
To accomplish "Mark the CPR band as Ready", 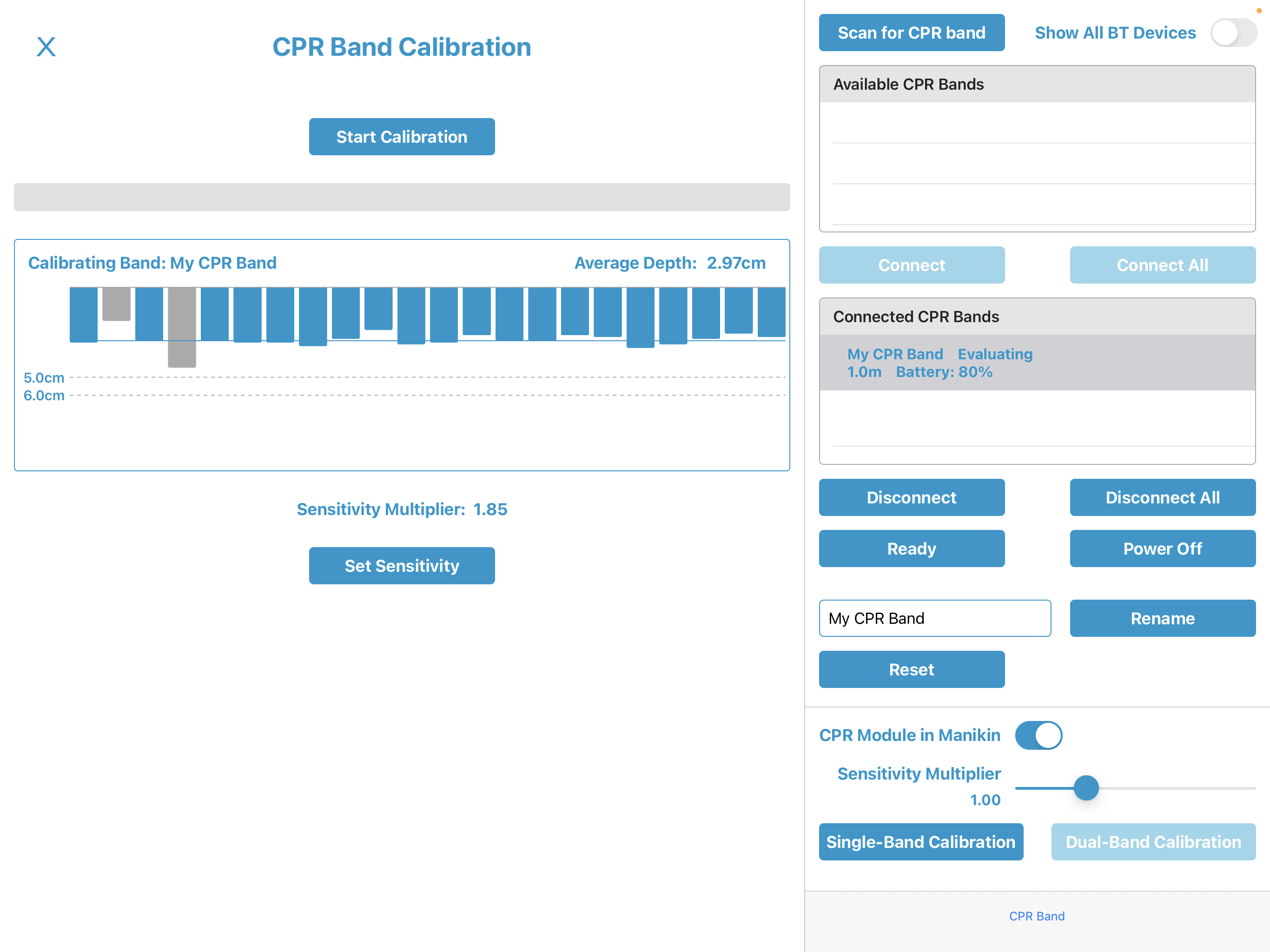I will tap(911, 549).
